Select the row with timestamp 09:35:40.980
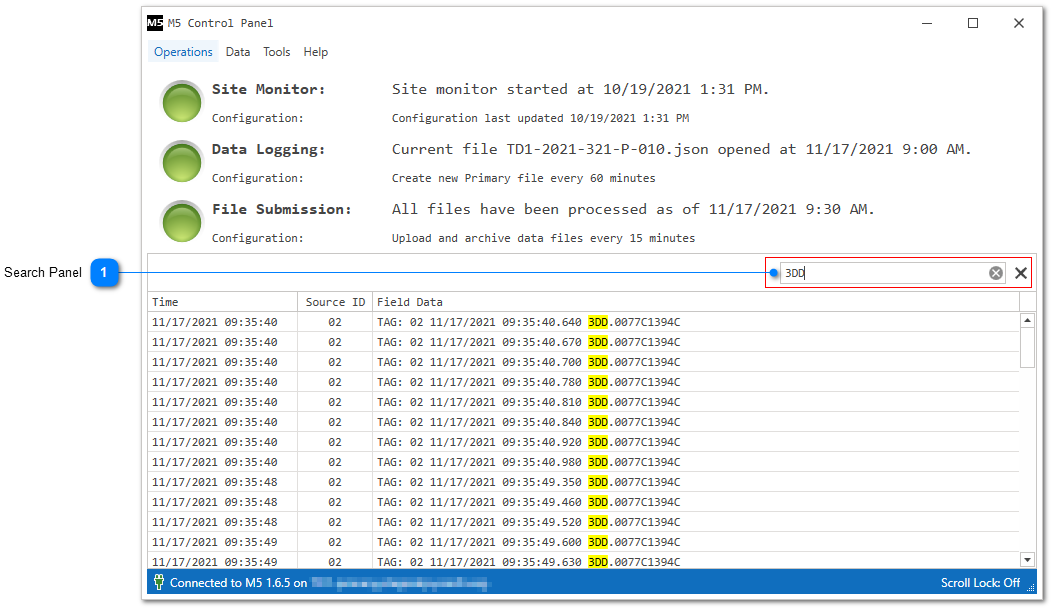Image resolution: width=1053 pixels, height=610 pixels. coord(584,462)
